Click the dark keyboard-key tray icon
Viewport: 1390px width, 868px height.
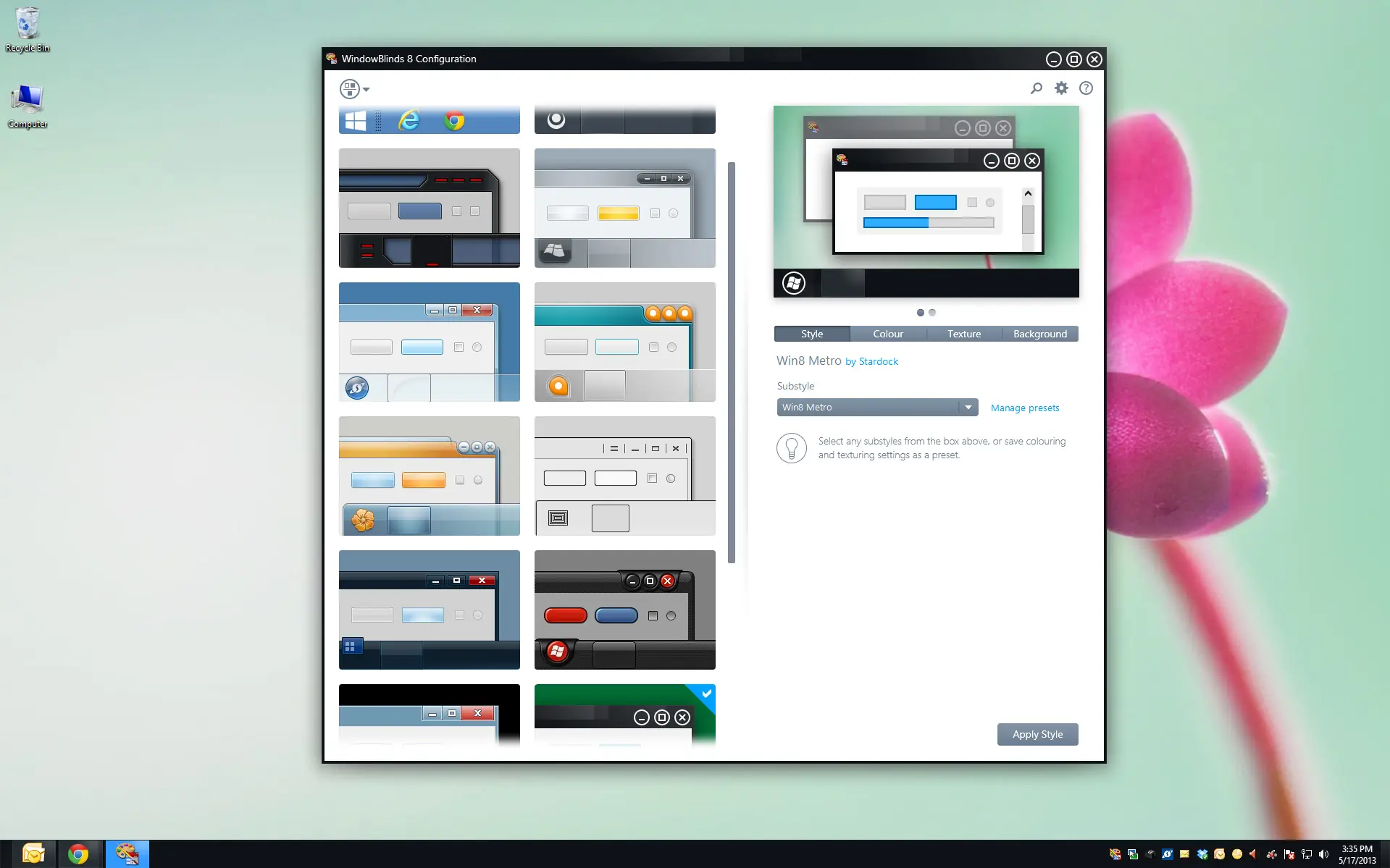click(x=1150, y=854)
